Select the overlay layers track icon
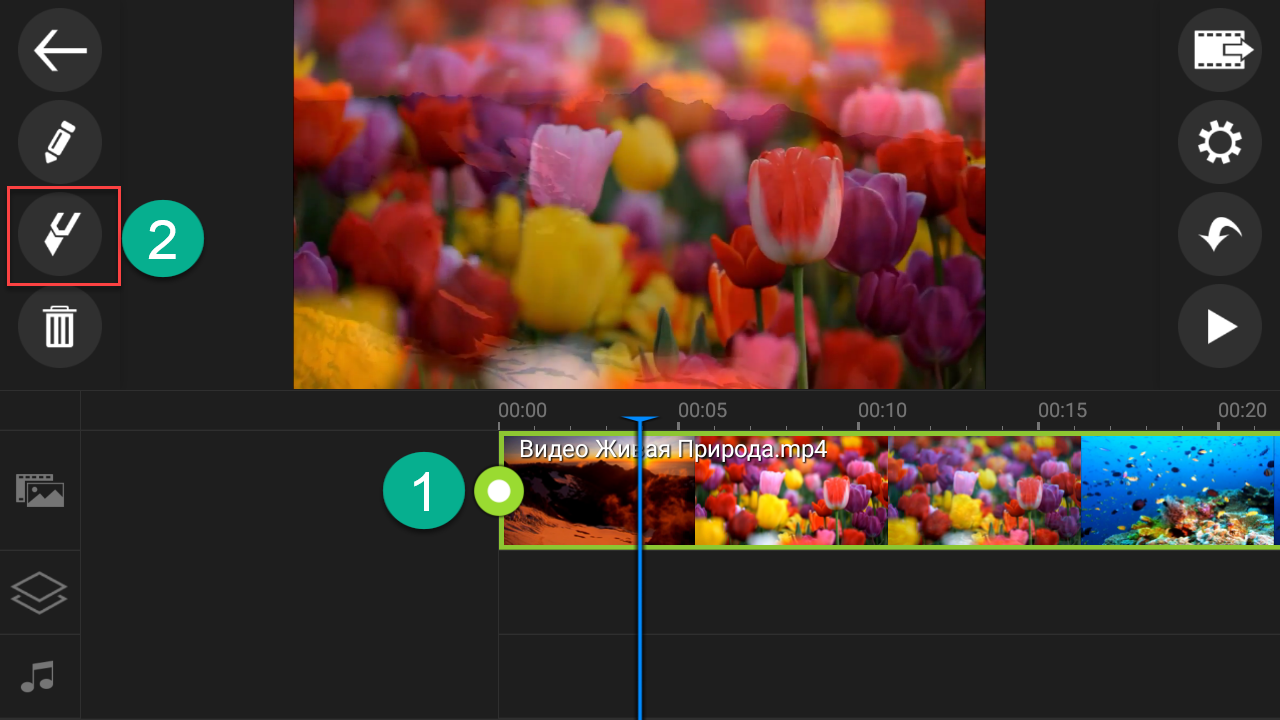1280x720 pixels. 40,592
